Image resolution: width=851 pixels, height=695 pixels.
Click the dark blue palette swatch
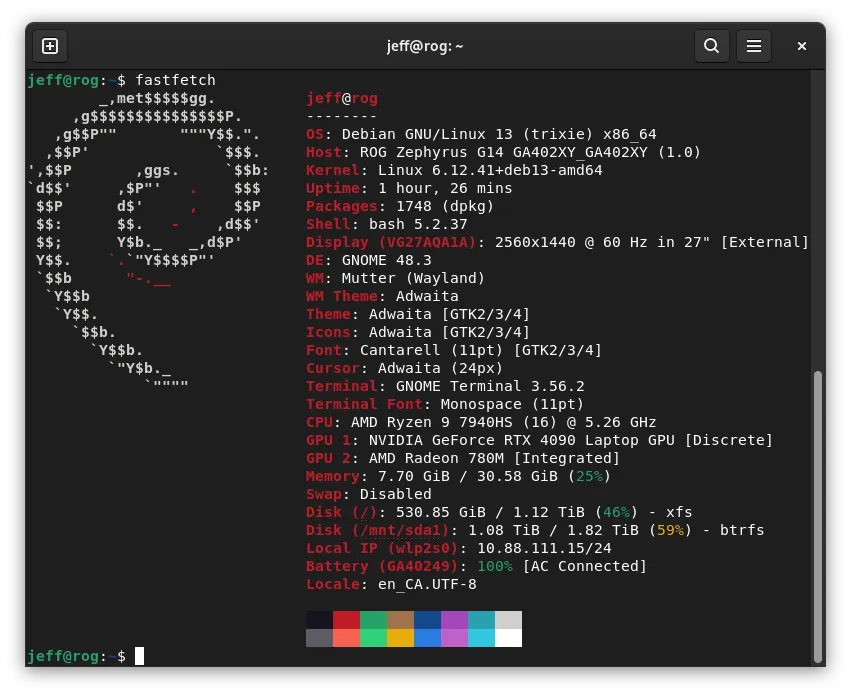click(x=427, y=620)
